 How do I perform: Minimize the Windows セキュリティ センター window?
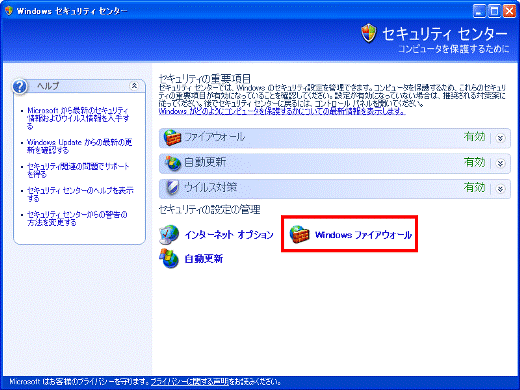point(479,11)
